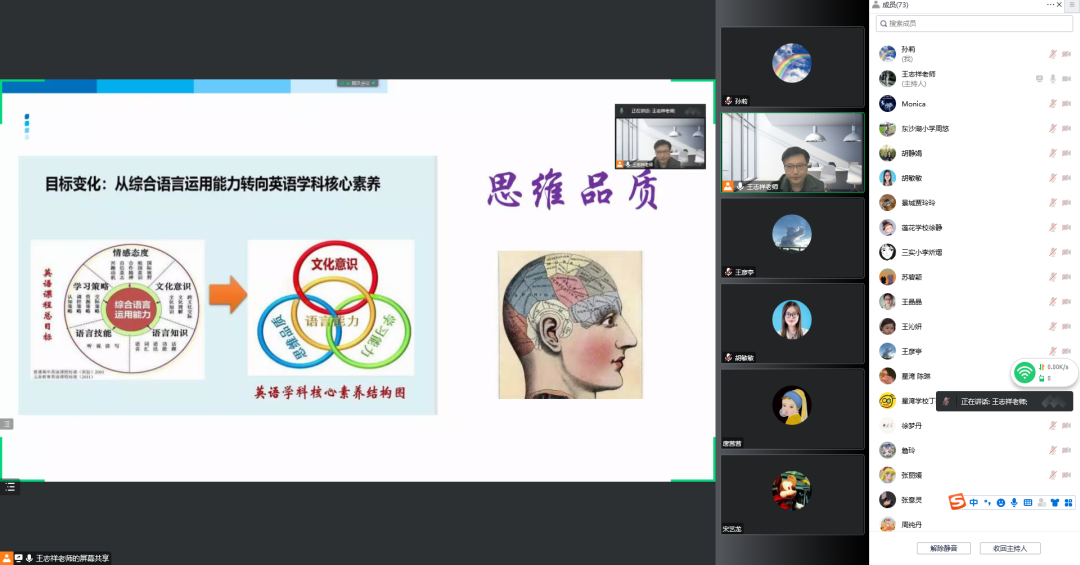Click 王志祥老师的屏幕共享 label at bottom-left

point(72,558)
